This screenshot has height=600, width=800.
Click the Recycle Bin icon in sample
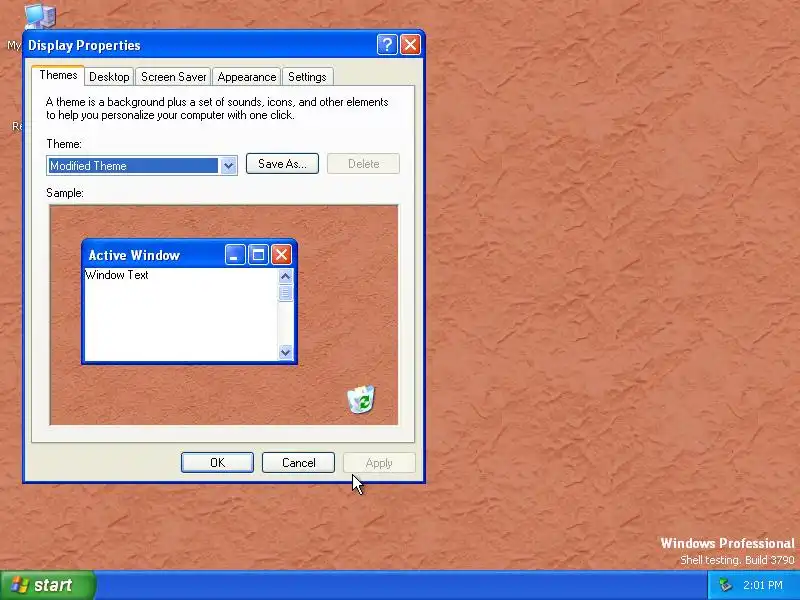tap(361, 399)
